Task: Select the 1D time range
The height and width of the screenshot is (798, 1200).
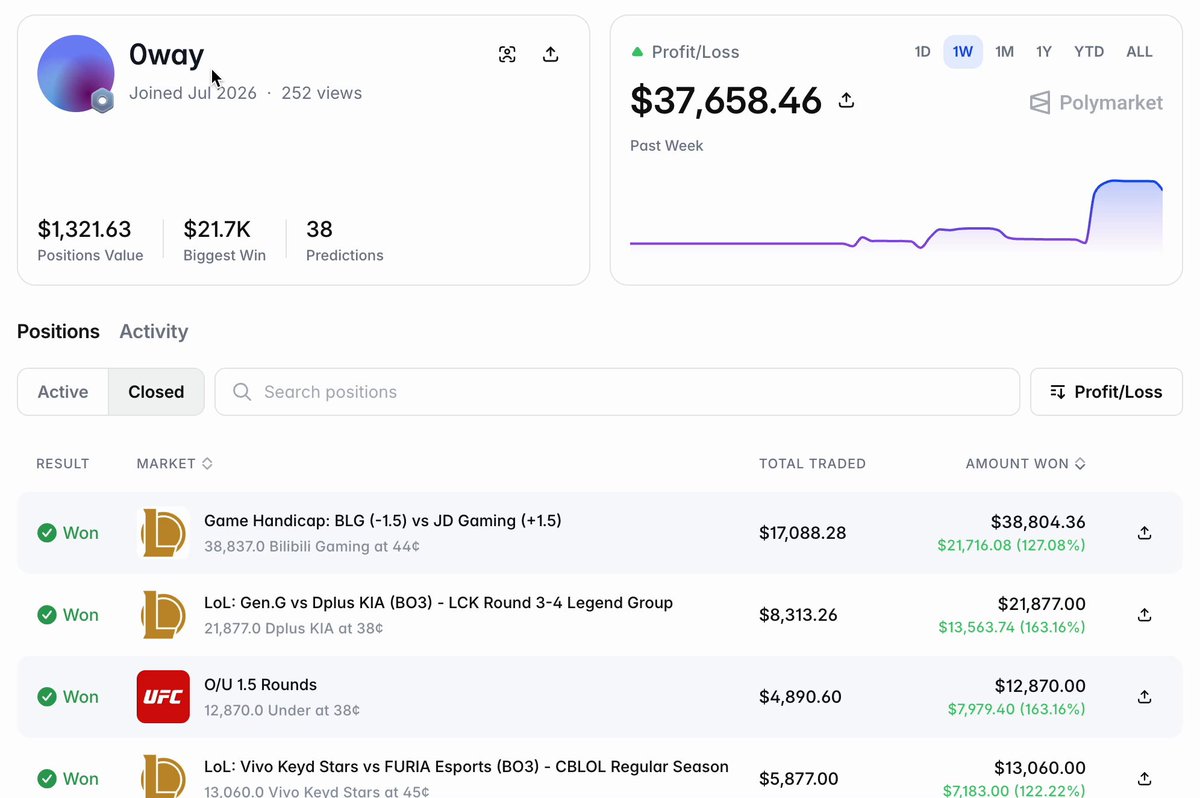Action: (922, 52)
